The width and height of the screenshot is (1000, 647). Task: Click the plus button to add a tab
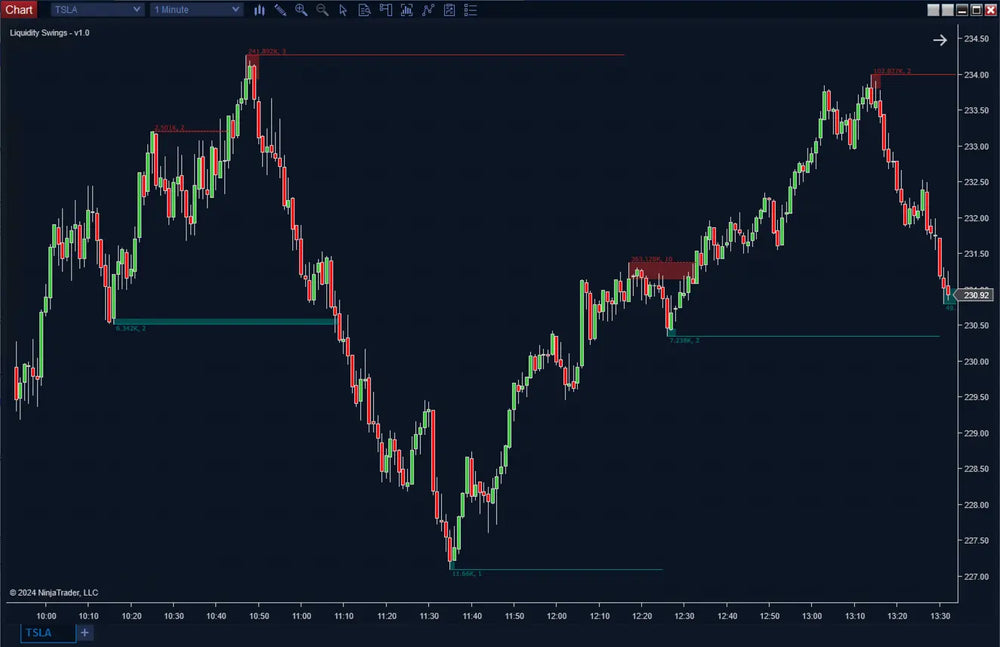click(x=84, y=633)
